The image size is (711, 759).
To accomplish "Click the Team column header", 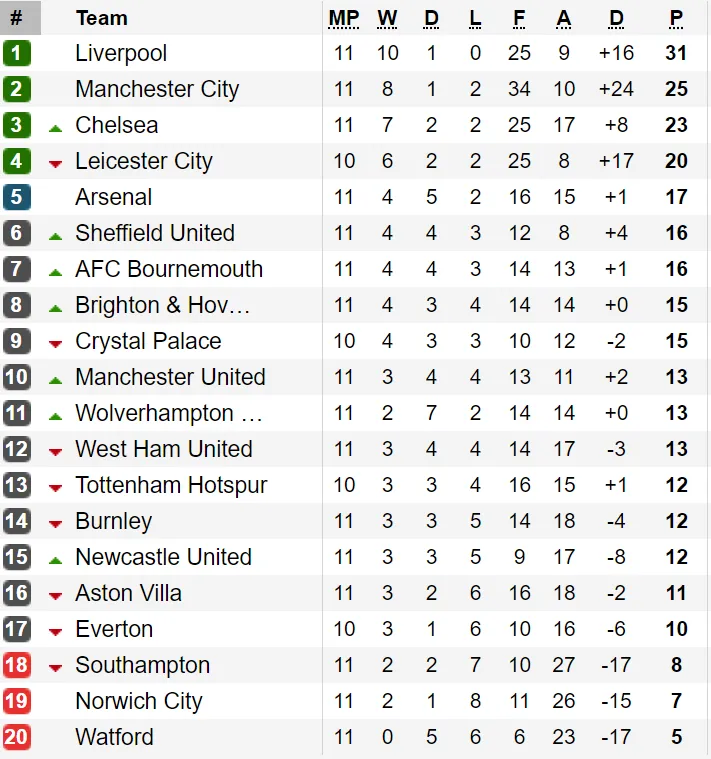I will tap(101, 18).
